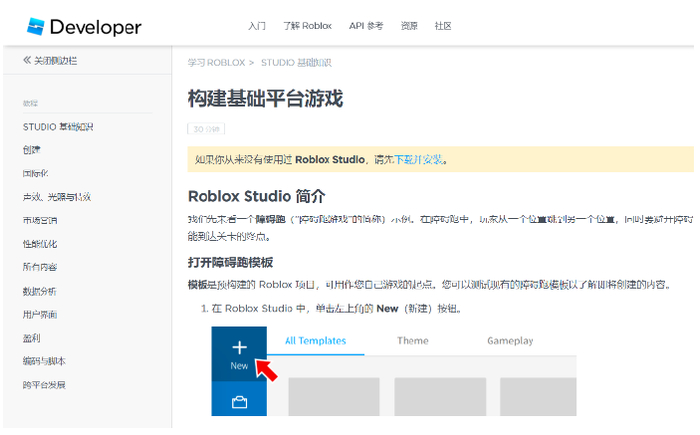The width and height of the screenshot is (700, 435).
Task: Click the double-chevron collapse sidebar icon
Action: coord(28,61)
